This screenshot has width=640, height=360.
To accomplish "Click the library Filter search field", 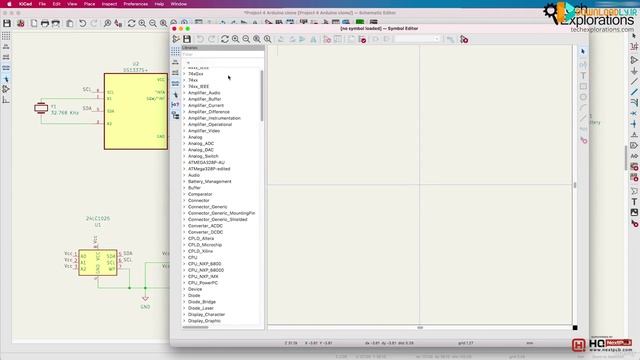I will (222, 54).
